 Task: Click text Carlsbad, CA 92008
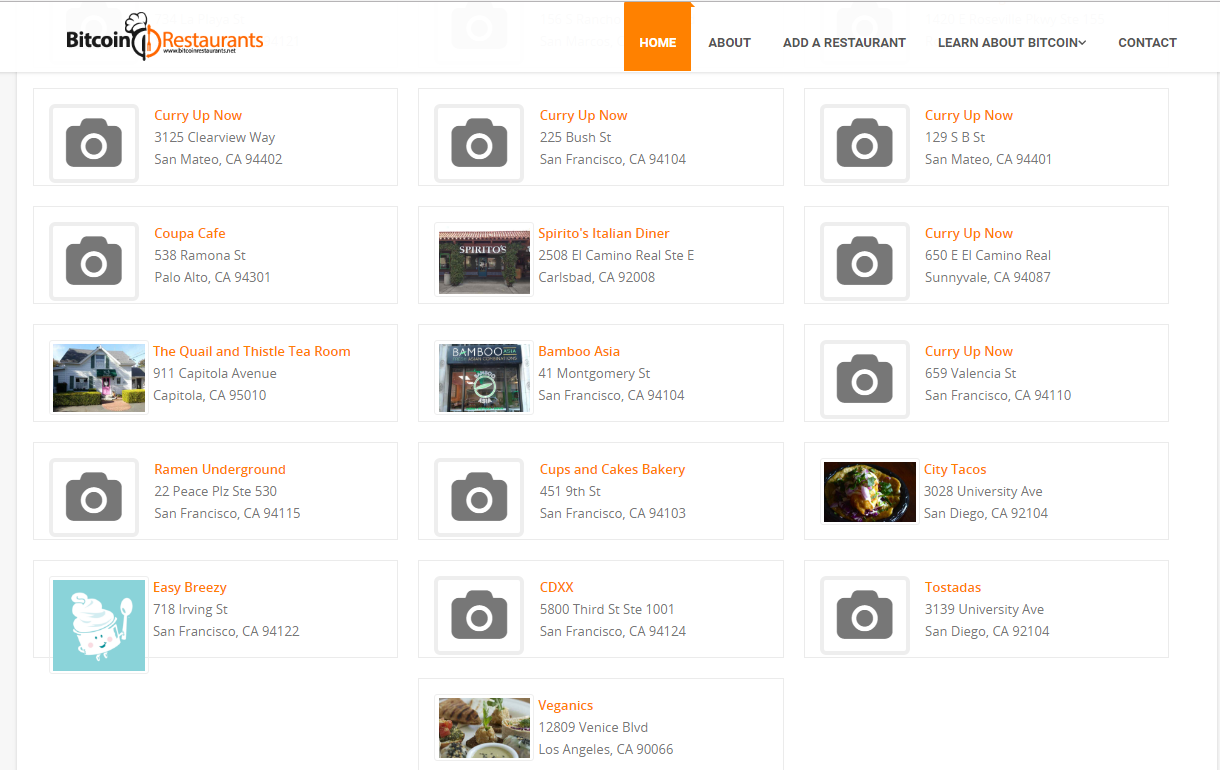[x=597, y=277]
